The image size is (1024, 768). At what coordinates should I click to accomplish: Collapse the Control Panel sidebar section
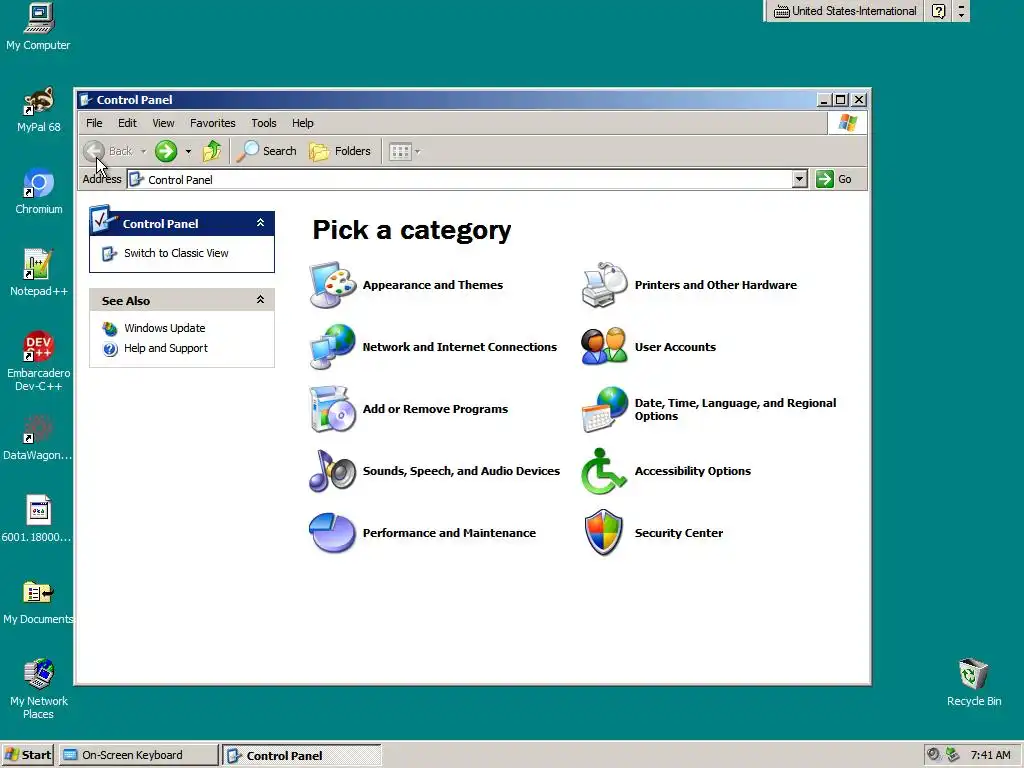pyautogui.click(x=260, y=223)
